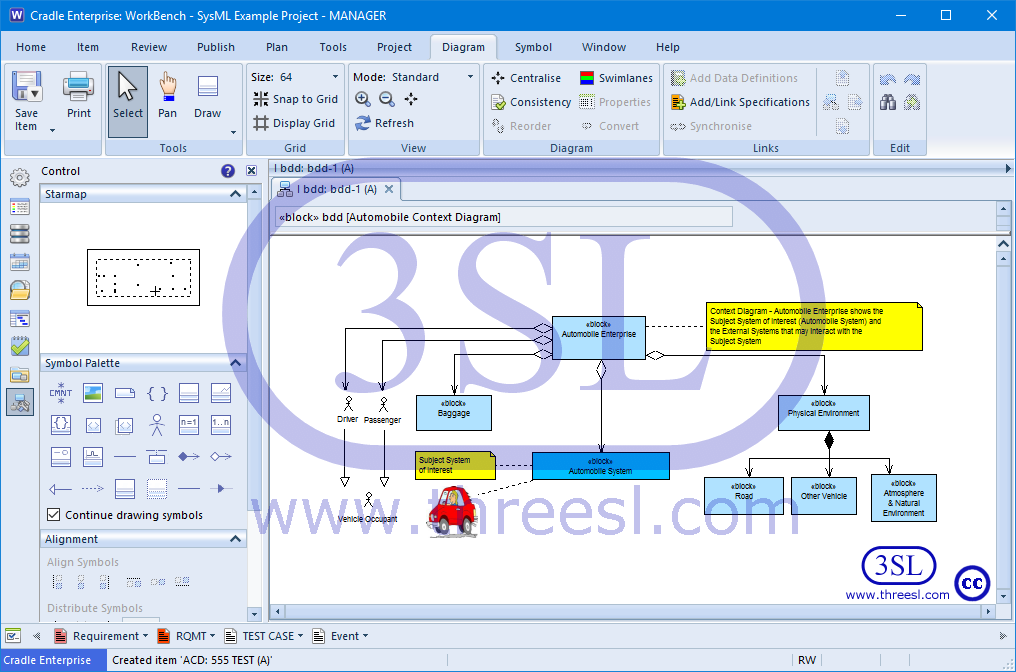
Task: Activate the Select arrow tool
Action: [x=128, y=101]
